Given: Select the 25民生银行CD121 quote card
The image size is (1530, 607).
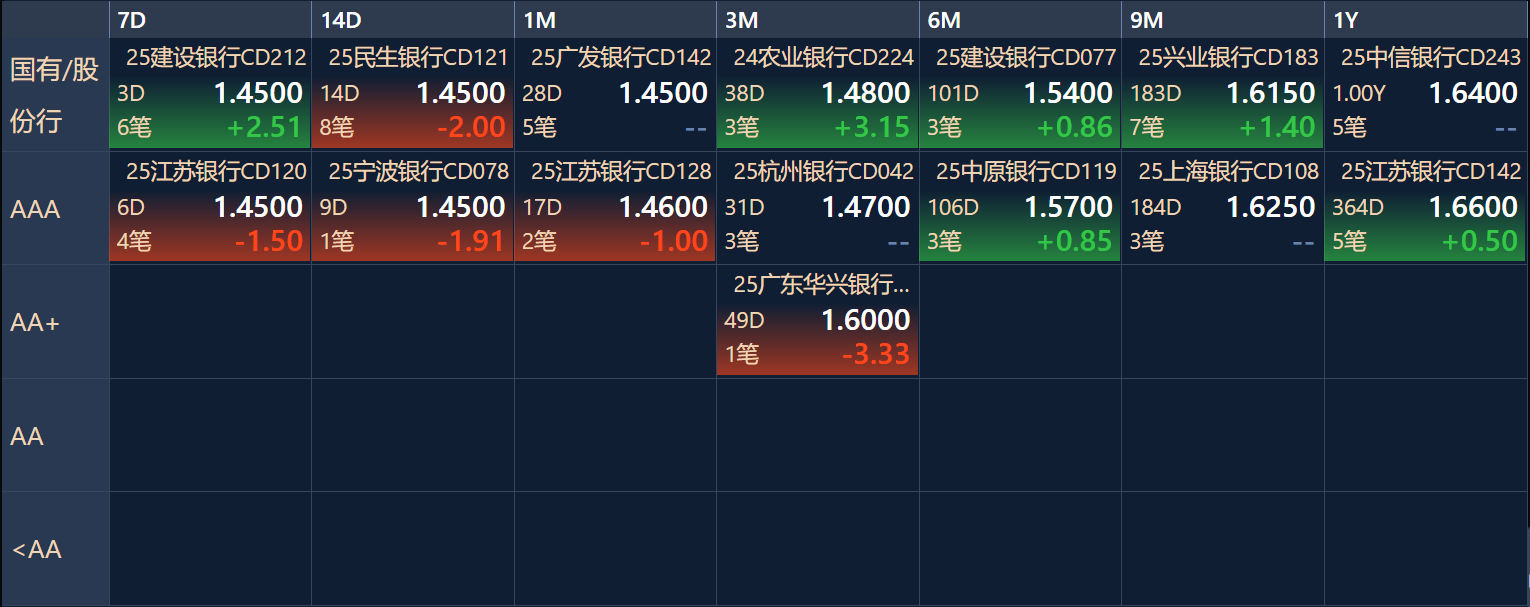Looking at the screenshot, I should click(x=412, y=94).
